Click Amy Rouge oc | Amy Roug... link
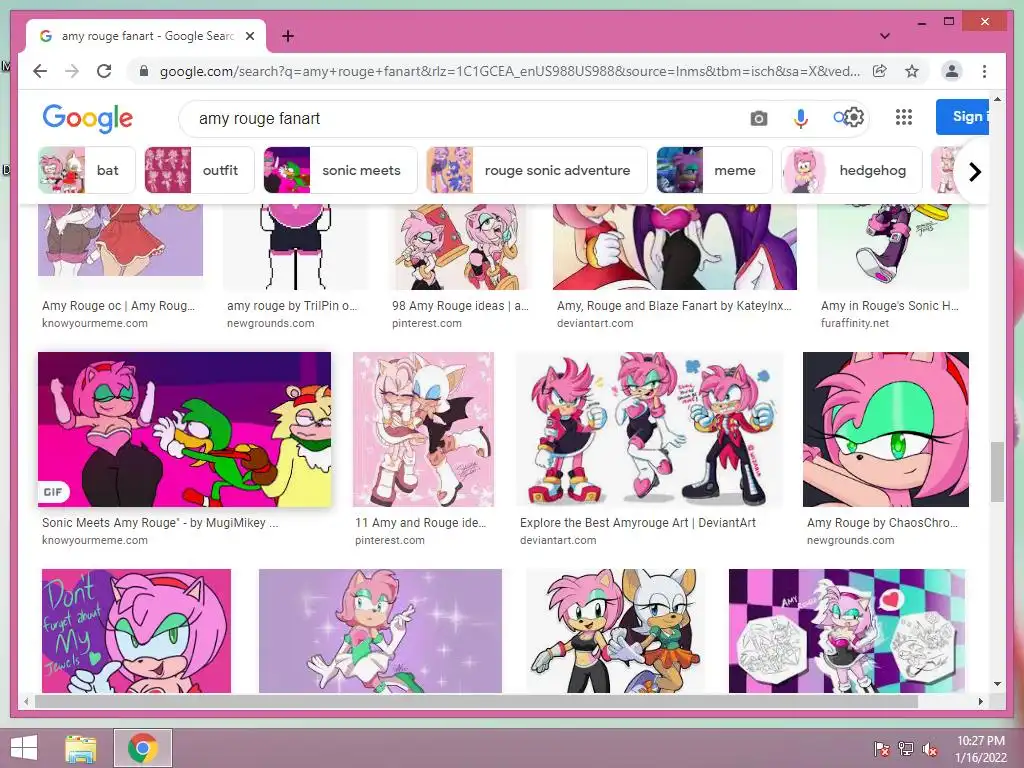 118,306
